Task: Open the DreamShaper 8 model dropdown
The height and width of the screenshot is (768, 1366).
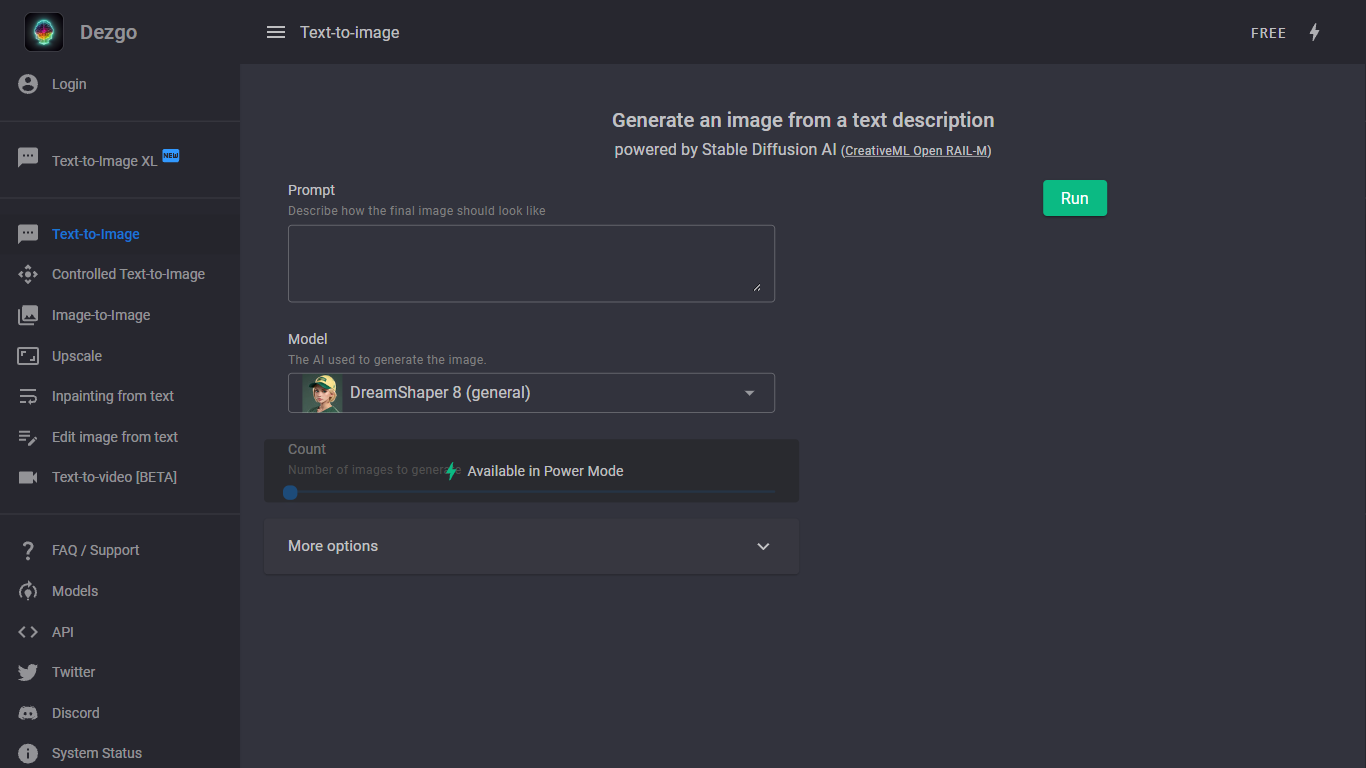Action: point(530,393)
